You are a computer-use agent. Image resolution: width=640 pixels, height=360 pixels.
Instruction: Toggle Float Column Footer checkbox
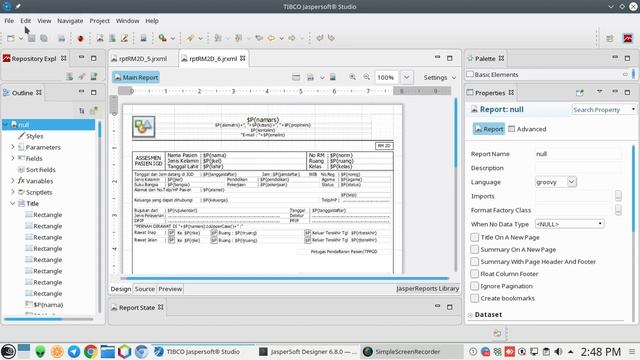(475, 274)
